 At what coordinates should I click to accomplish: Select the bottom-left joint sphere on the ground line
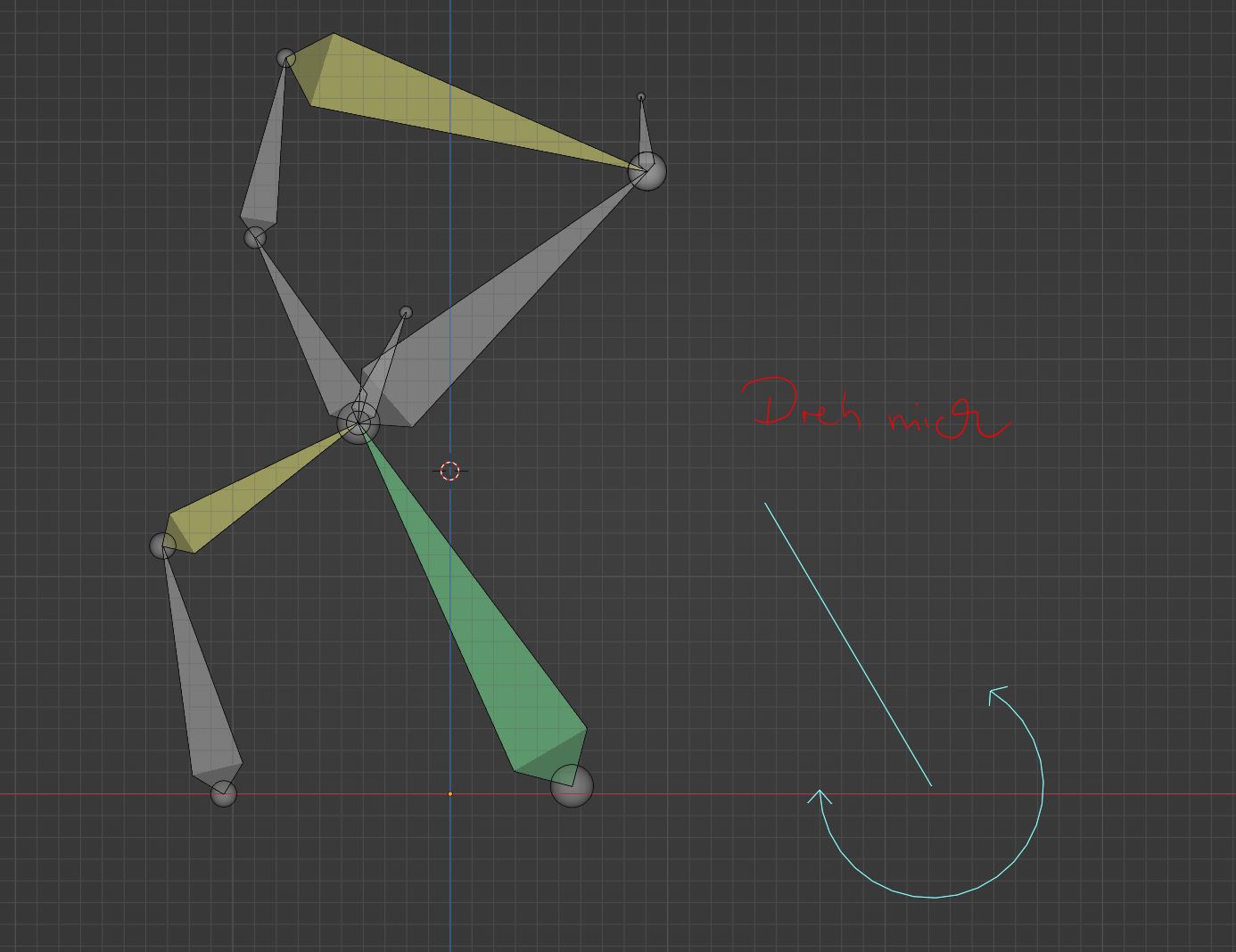click(x=223, y=792)
